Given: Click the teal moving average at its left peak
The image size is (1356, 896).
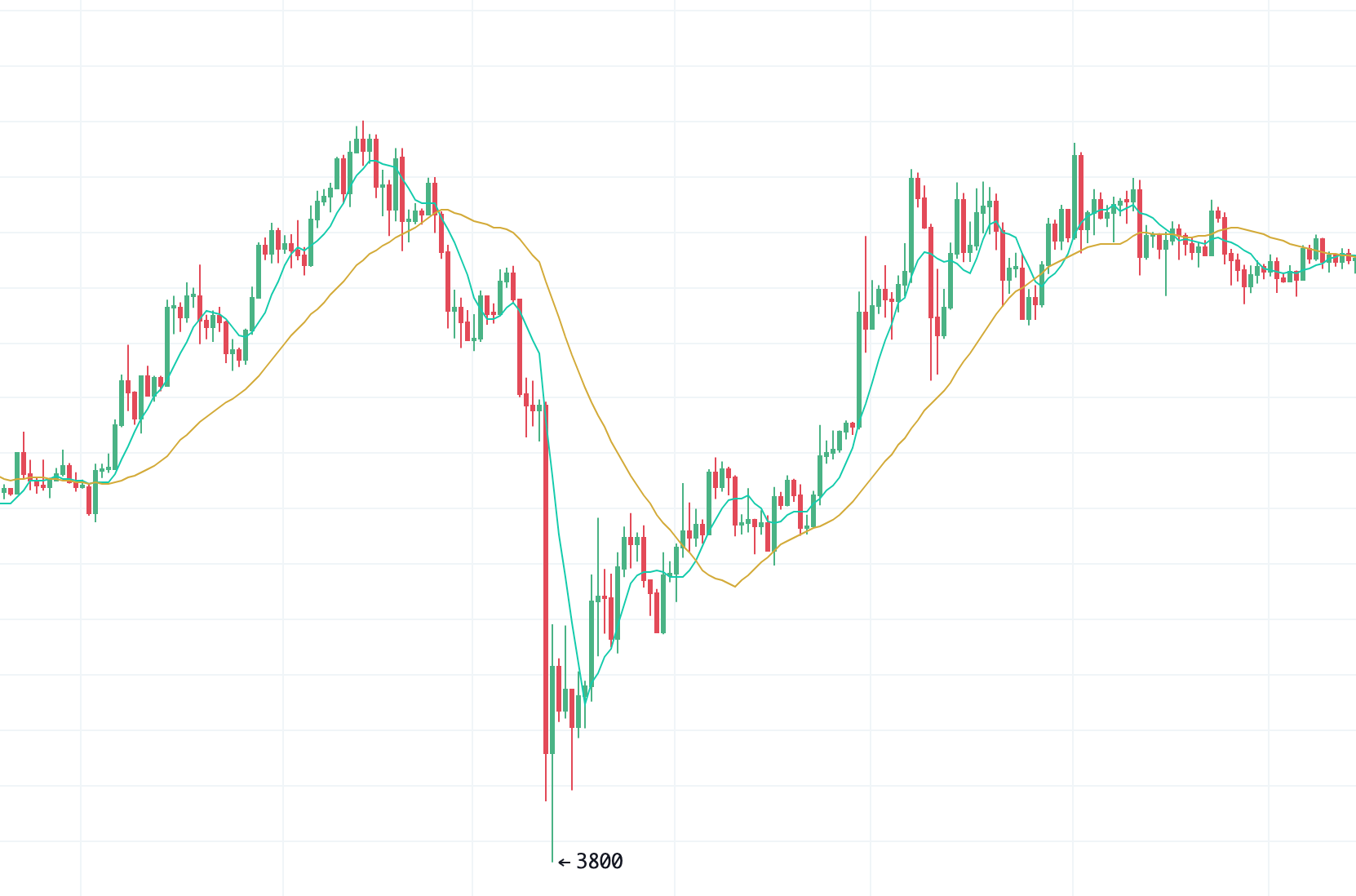Looking at the screenshot, I should [373, 160].
